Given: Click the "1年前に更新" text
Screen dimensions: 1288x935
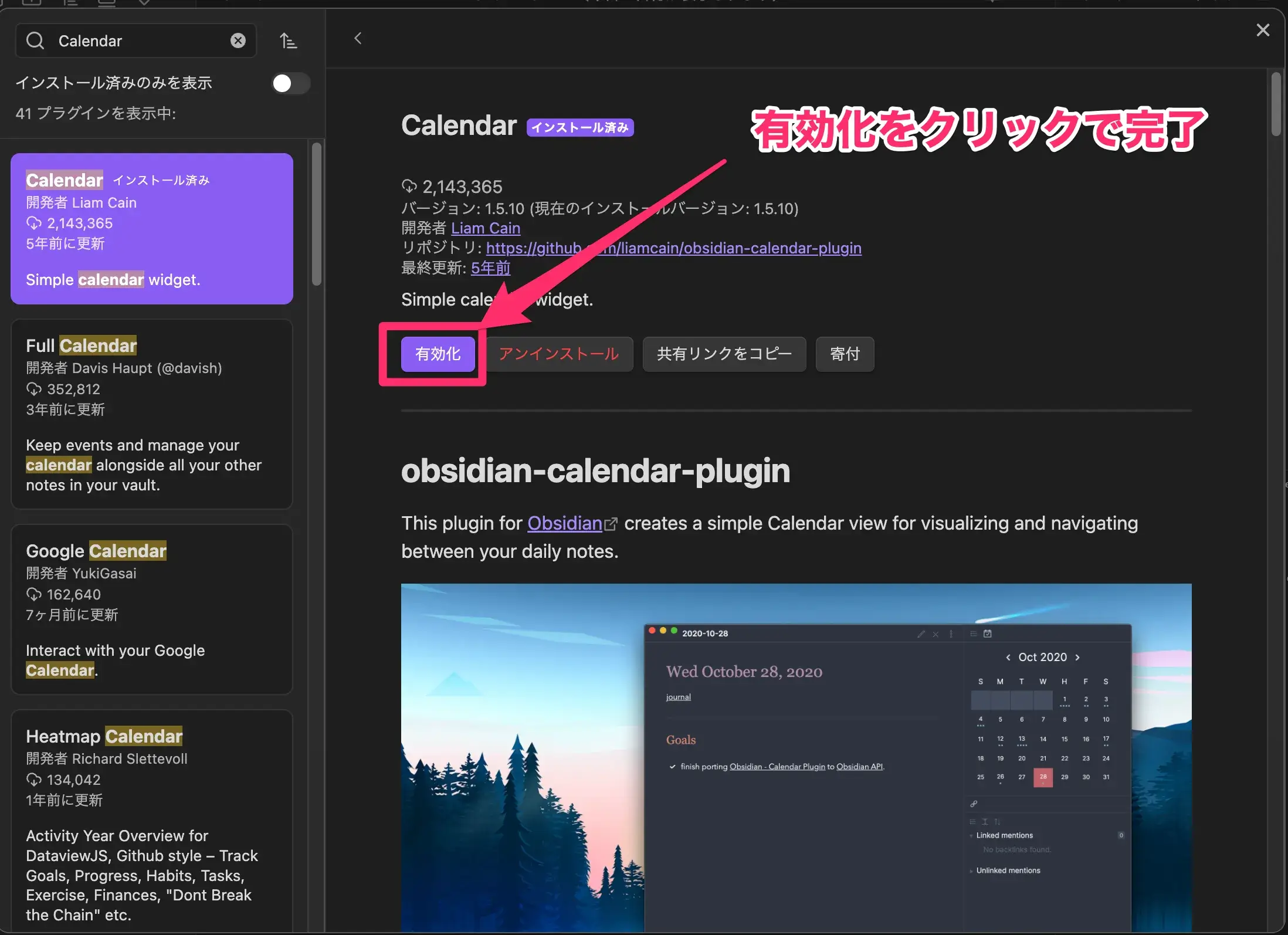Looking at the screenshot, I should coord(65,800).
